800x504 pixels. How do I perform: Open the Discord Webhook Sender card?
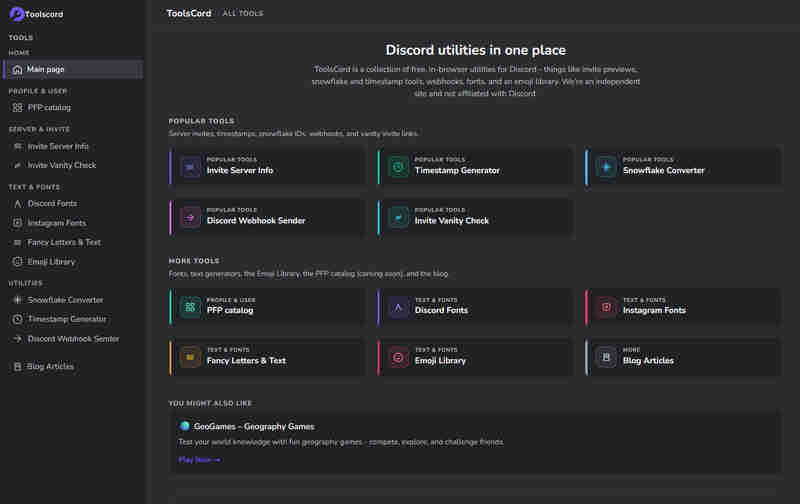pos(268,217)
